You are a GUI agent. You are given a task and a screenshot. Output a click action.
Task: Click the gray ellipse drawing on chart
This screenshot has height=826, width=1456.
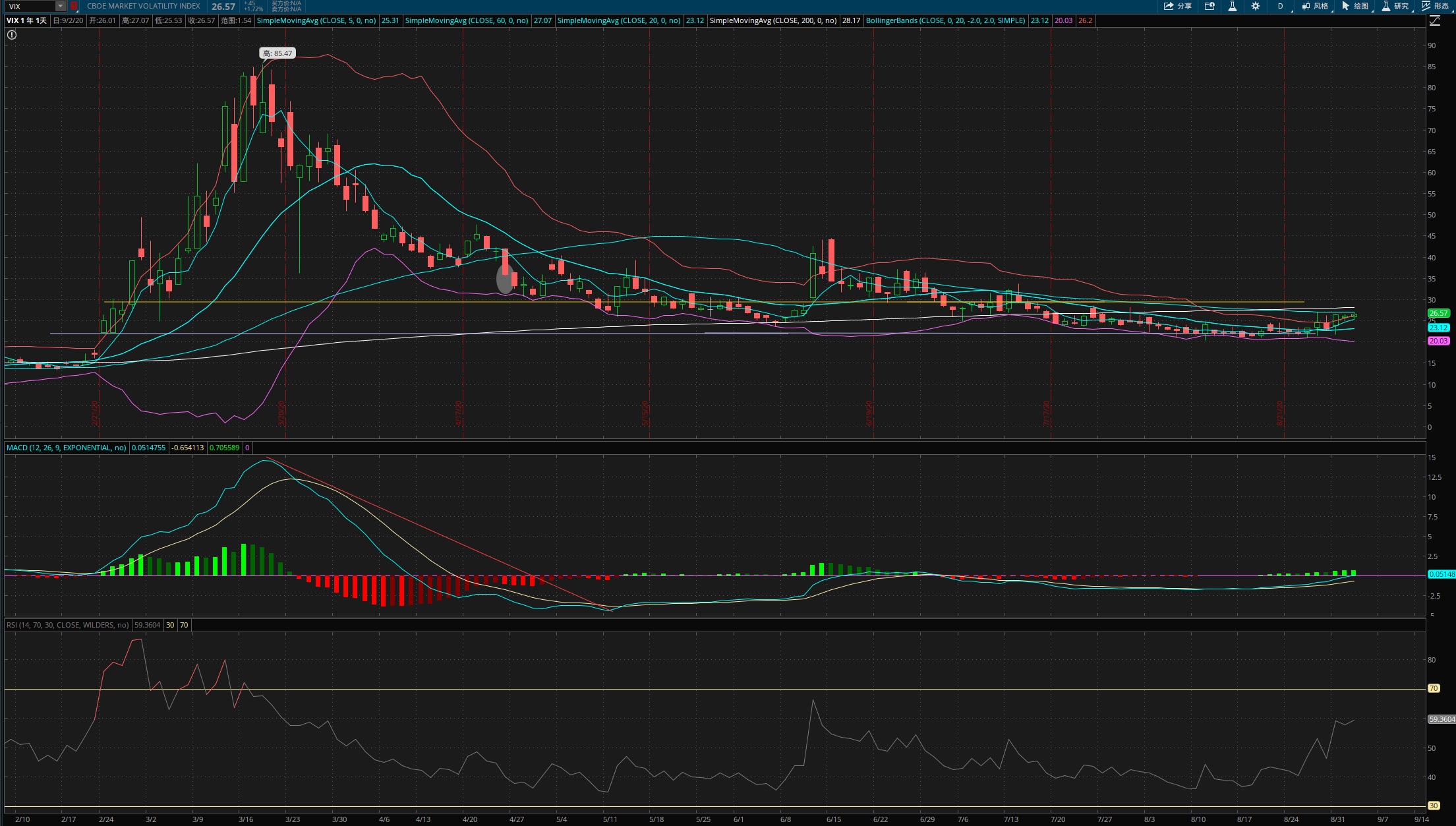[505, 279]
